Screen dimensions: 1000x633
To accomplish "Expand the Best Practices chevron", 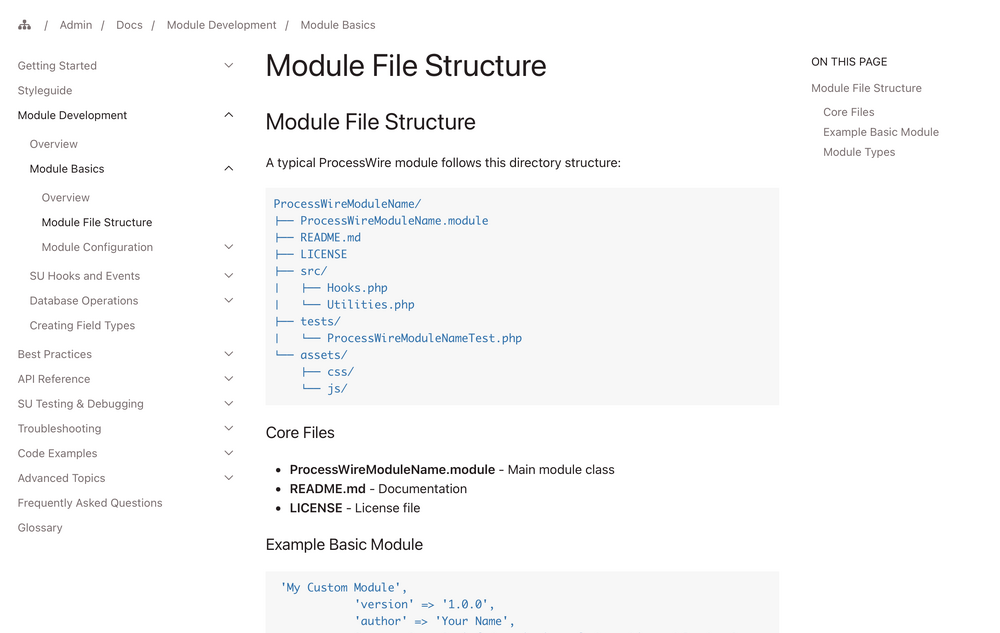I will [229, 354].
